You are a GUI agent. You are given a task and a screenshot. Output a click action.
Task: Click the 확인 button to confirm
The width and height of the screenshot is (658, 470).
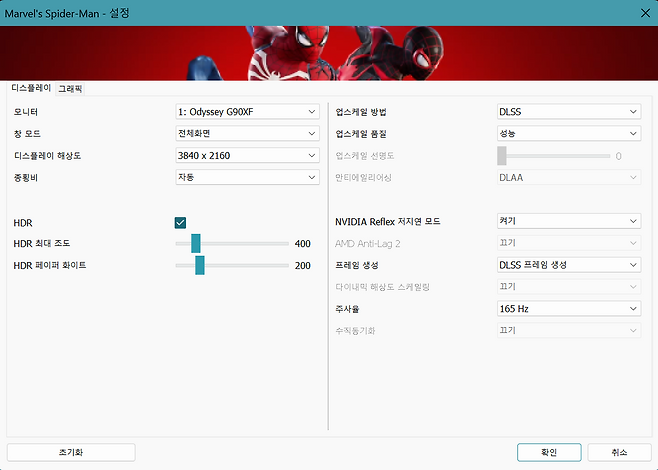549,452
